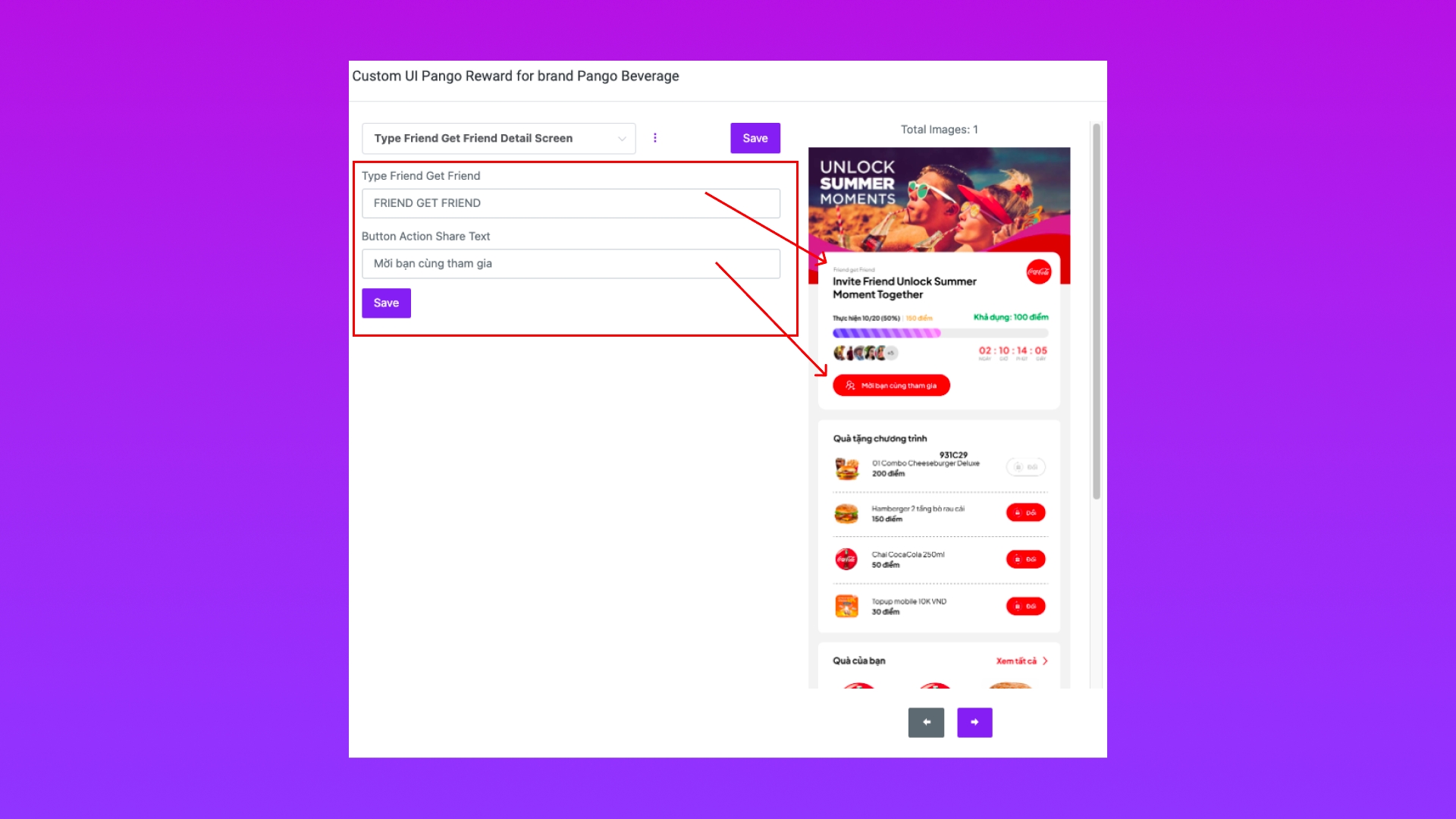Redeem the Hamberger gift with Đổi button
Viewport: 1456px width, 819px height.
[1025, 513]
